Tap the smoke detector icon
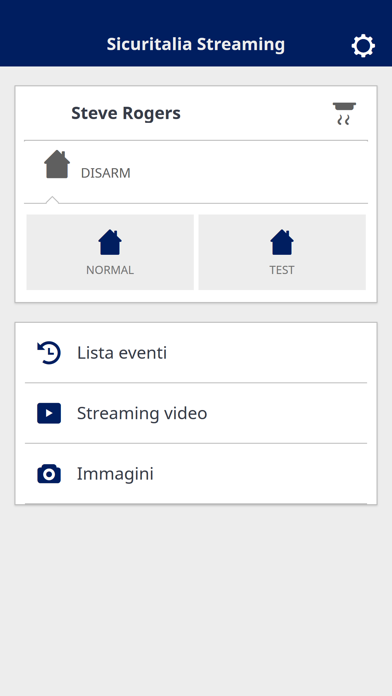Viewport: 392px width, 696px height. pos(344,114)
